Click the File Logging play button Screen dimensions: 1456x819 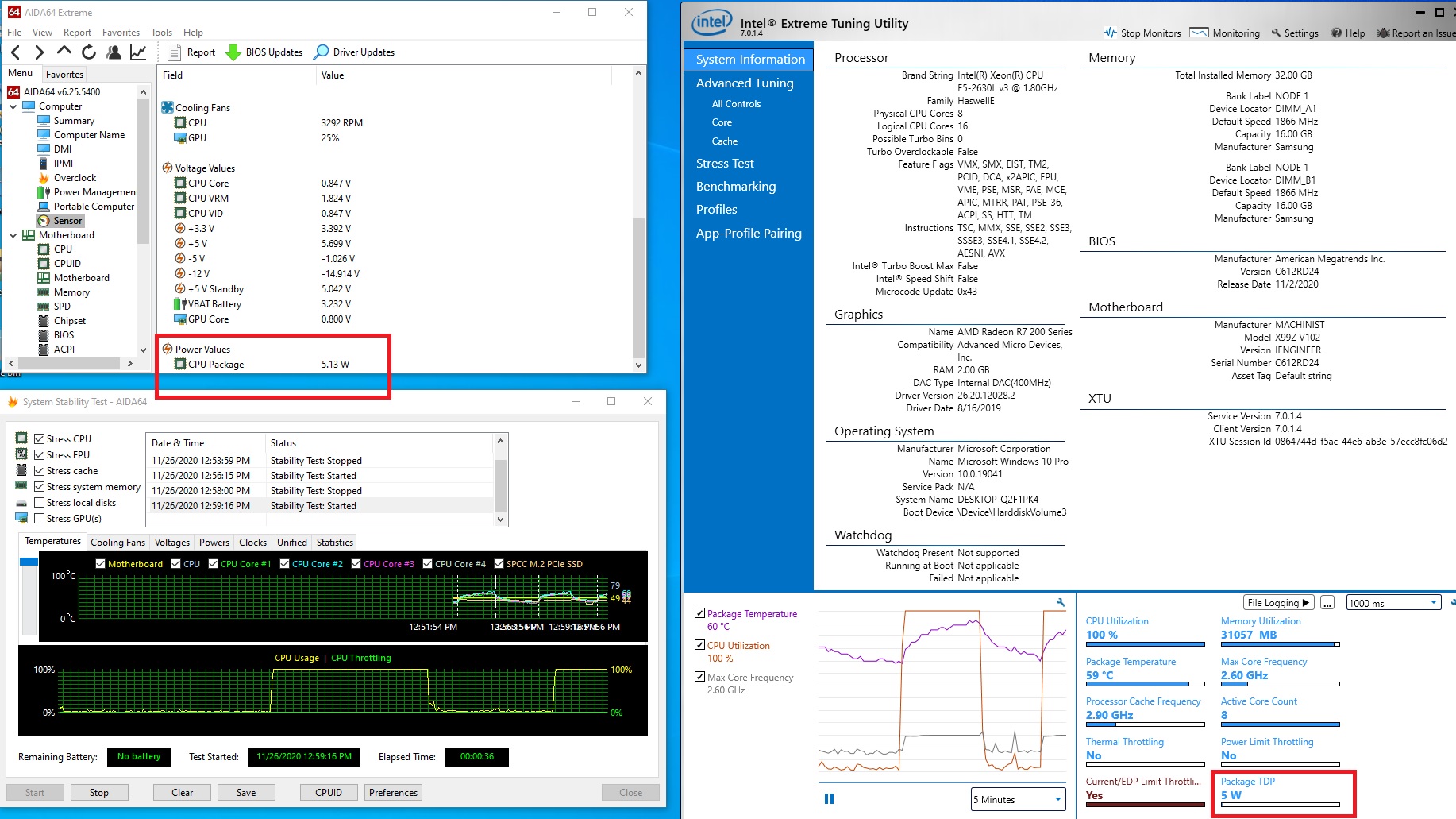[1278, 603]
